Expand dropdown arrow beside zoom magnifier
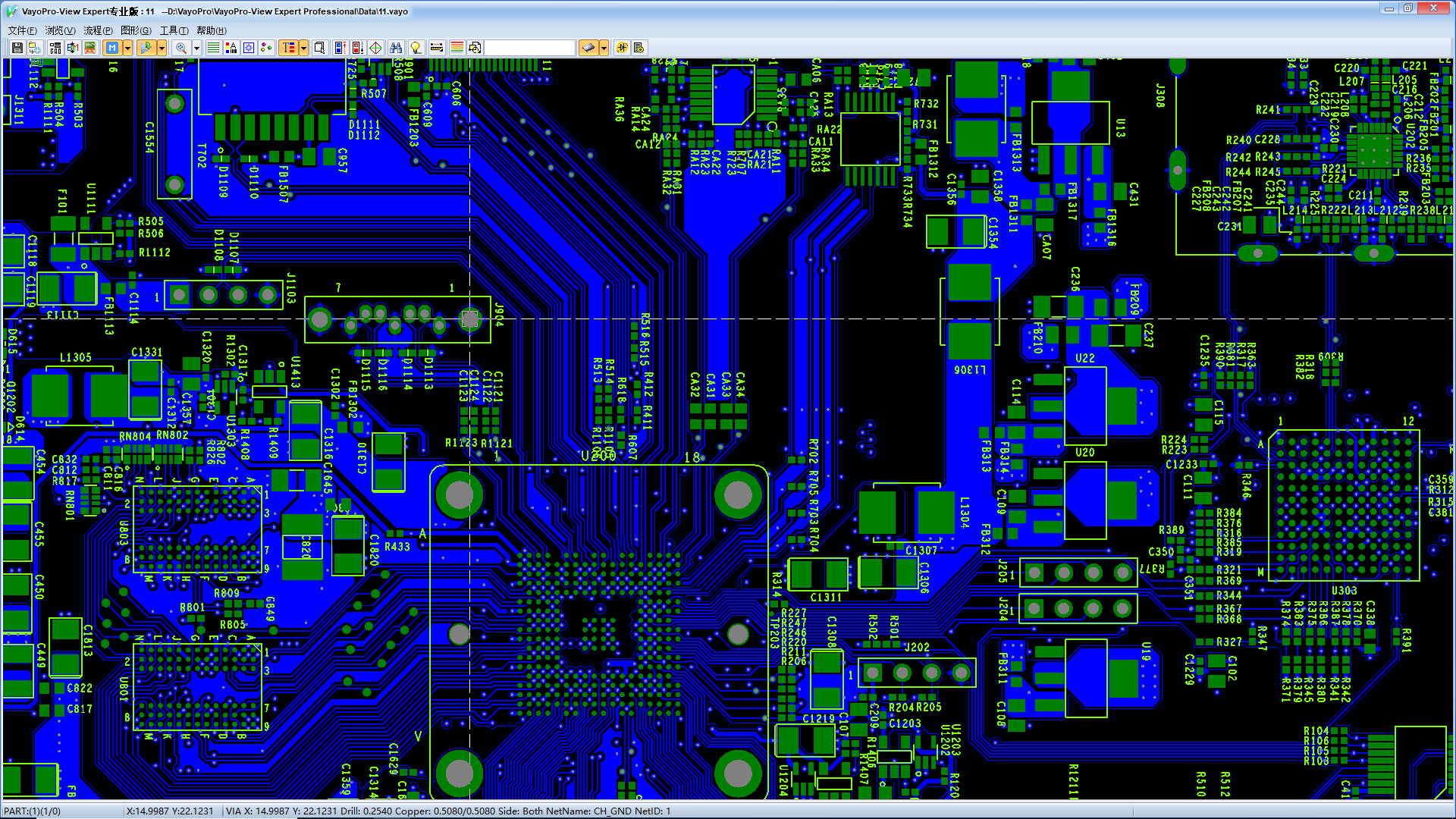Image resolution: width=1456 pixels, height=819 pixels. click(x=196, y=48)
